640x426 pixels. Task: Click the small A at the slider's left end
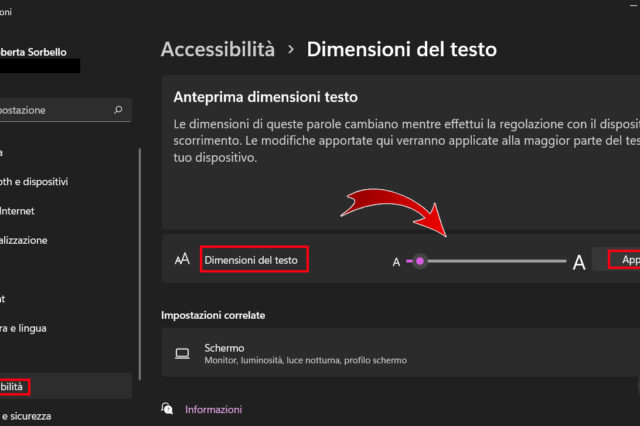[396, 262]
